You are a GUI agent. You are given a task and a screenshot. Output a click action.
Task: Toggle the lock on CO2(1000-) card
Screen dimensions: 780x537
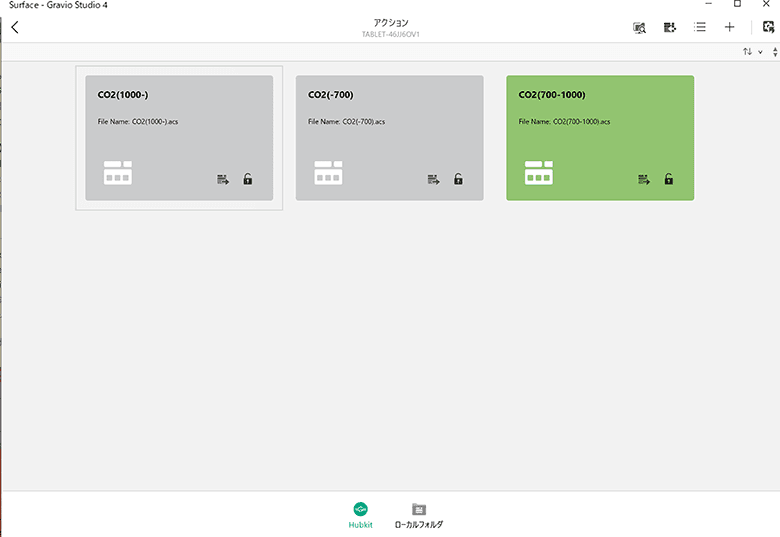(x=248, y=179)
